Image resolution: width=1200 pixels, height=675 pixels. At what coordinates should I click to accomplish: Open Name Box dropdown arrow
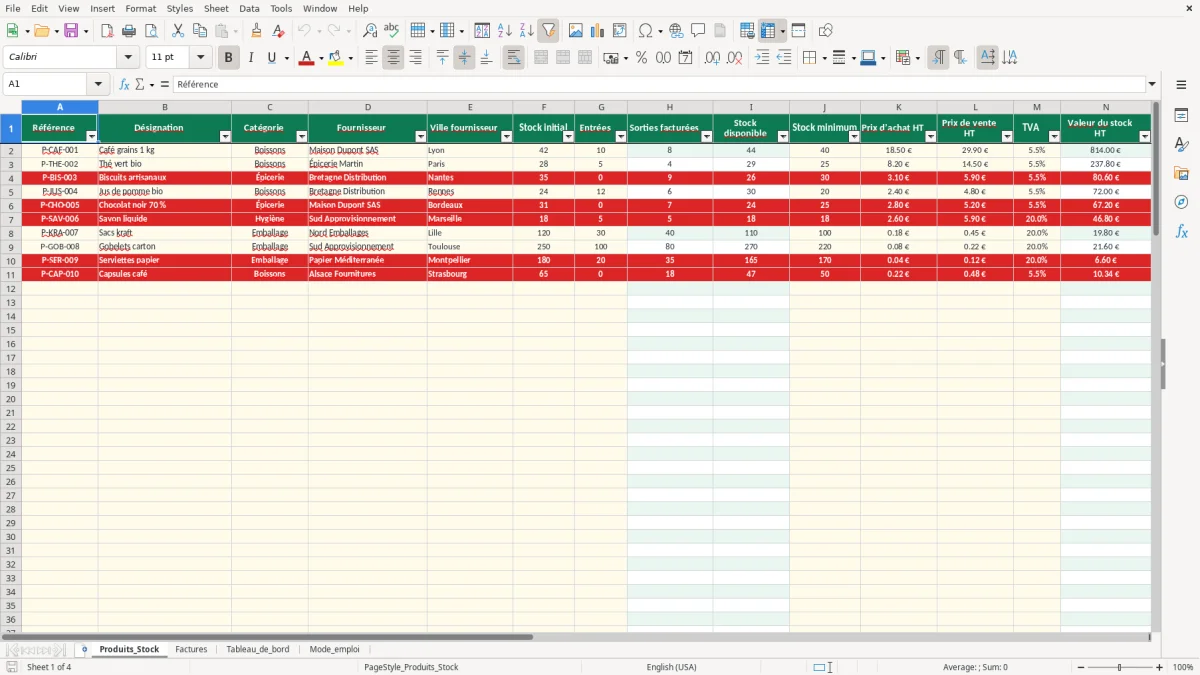point(98,84)
